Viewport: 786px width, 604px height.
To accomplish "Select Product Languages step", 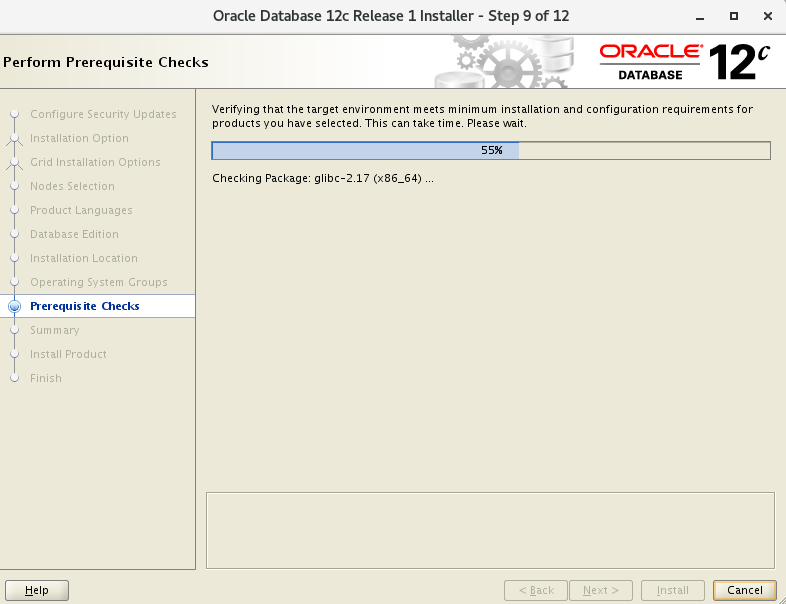I will tap(81, 210).
